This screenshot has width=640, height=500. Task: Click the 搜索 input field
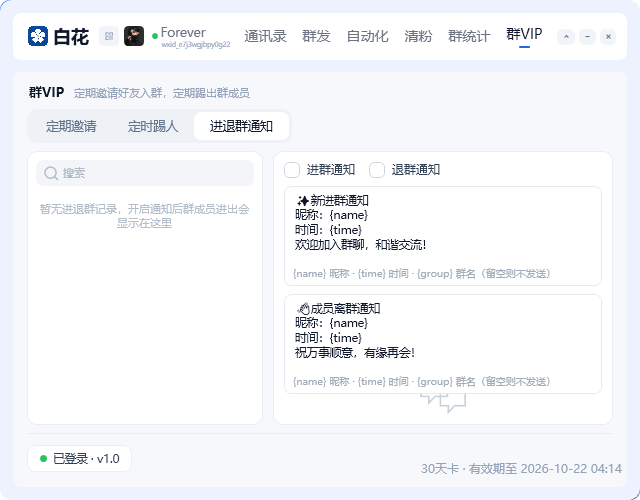pos(145,173)
